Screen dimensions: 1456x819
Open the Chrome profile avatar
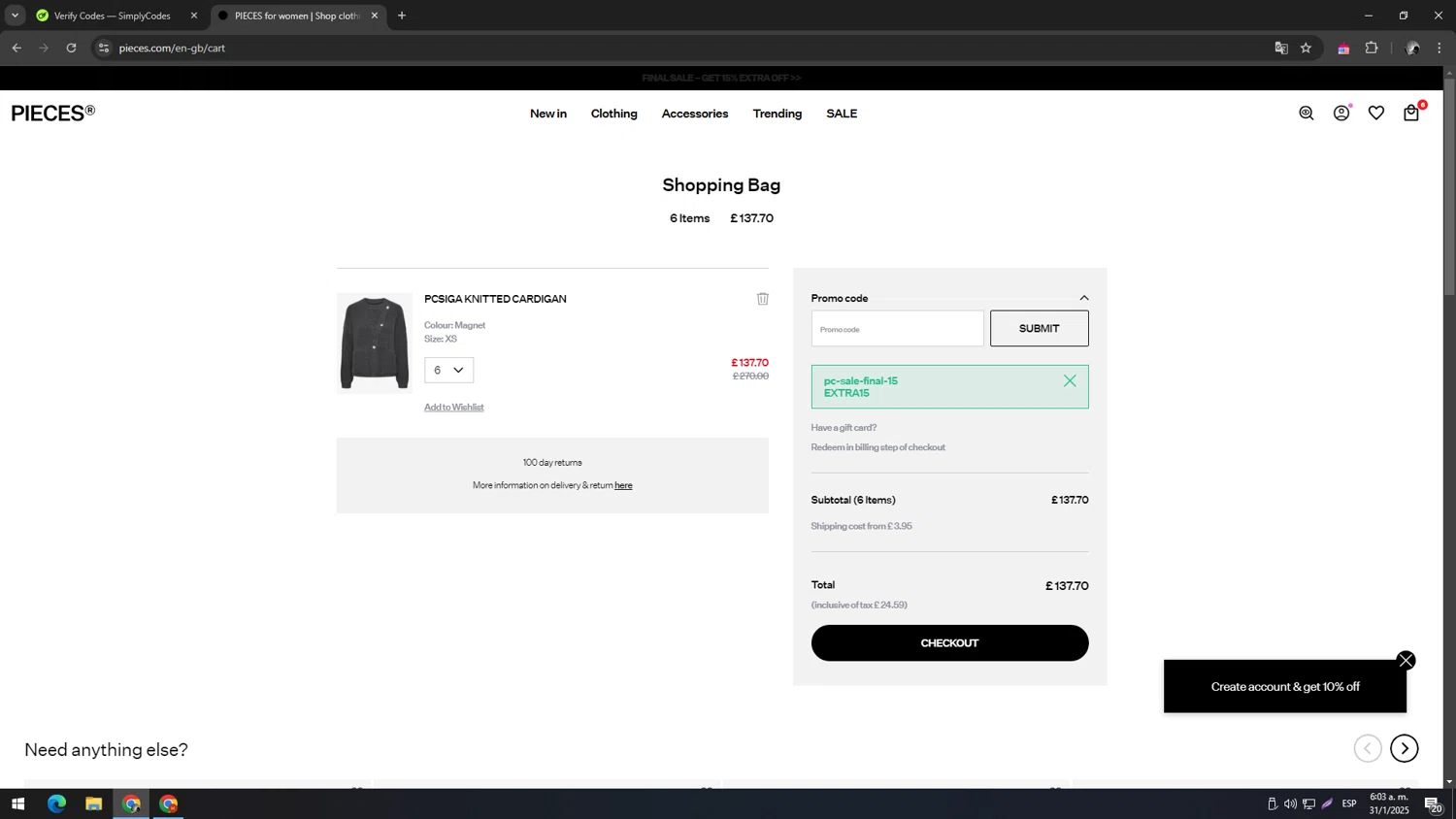(1412, 48)
